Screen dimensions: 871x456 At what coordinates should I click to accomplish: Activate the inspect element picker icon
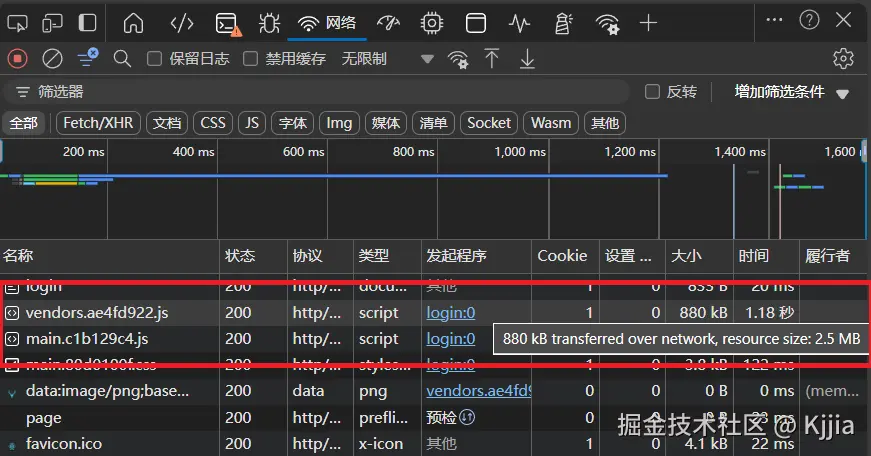point(17,23)
